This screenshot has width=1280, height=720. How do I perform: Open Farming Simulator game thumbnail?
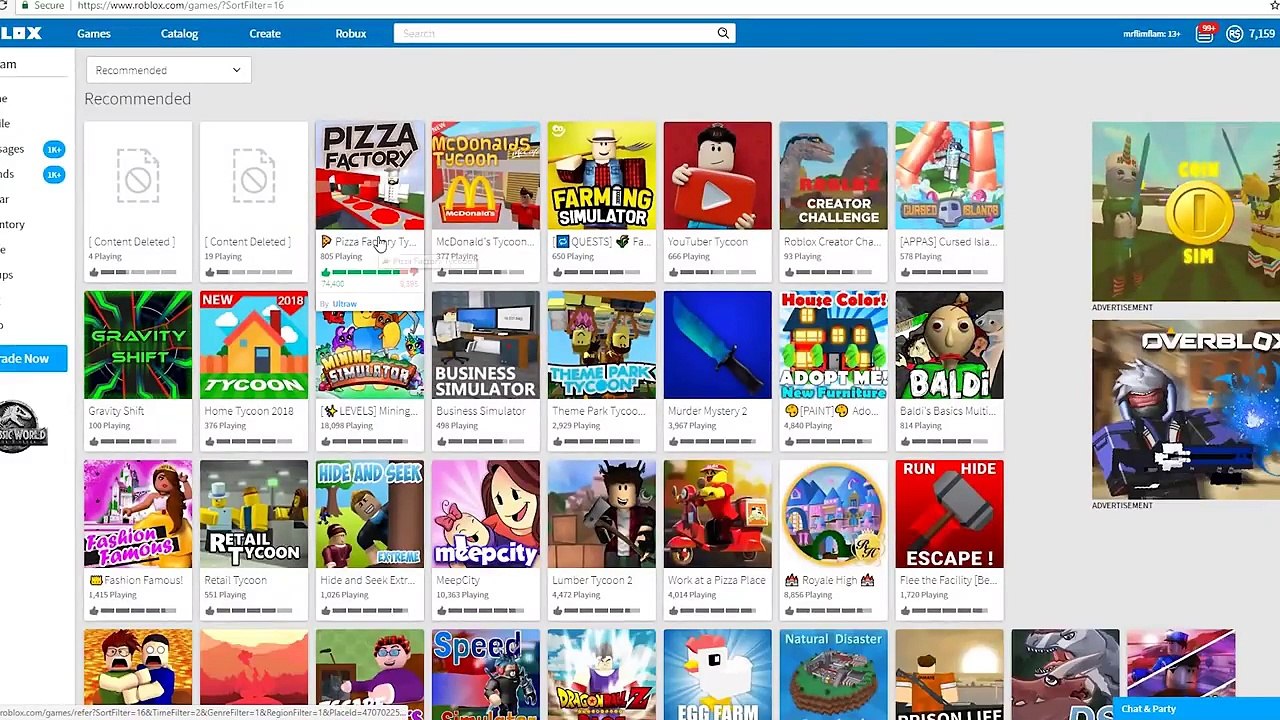coord(602,176)
